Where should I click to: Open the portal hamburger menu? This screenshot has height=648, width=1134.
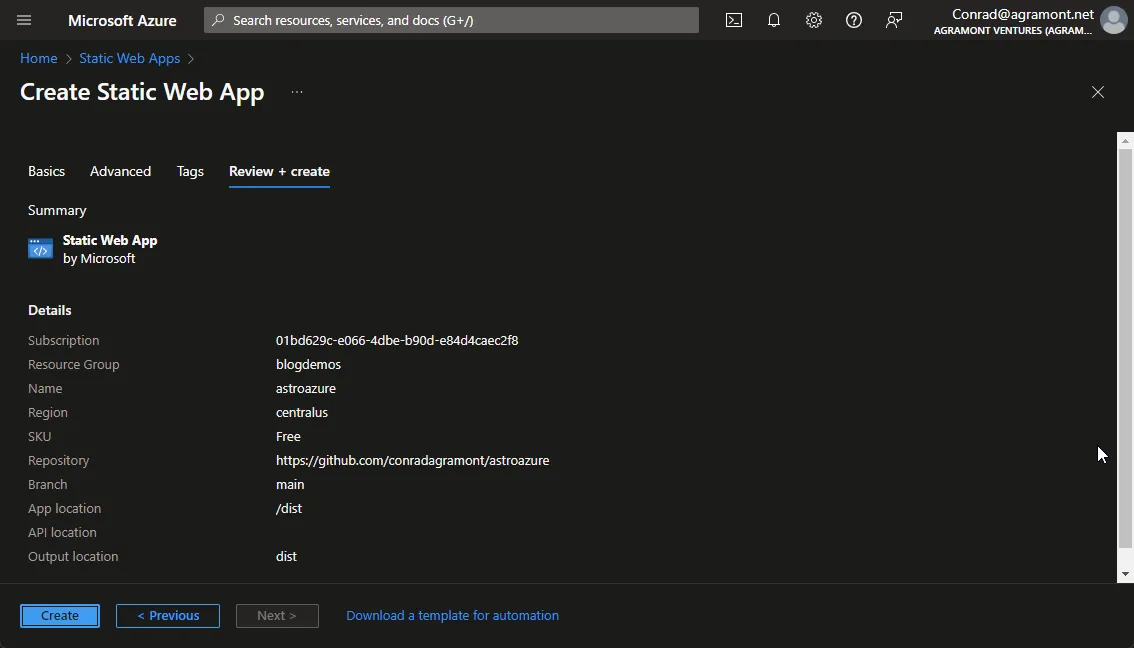24,20
